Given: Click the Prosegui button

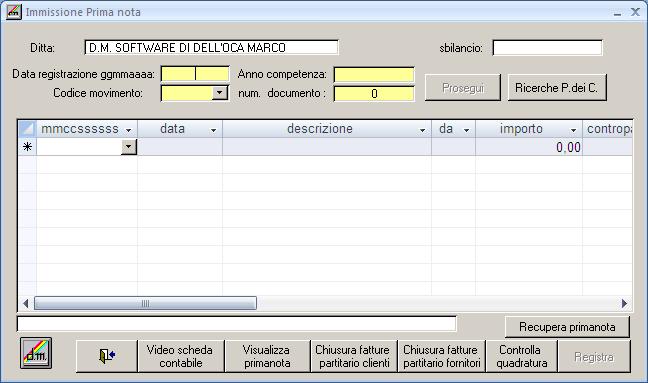Looking at the screenshot, I should point(463,88).
